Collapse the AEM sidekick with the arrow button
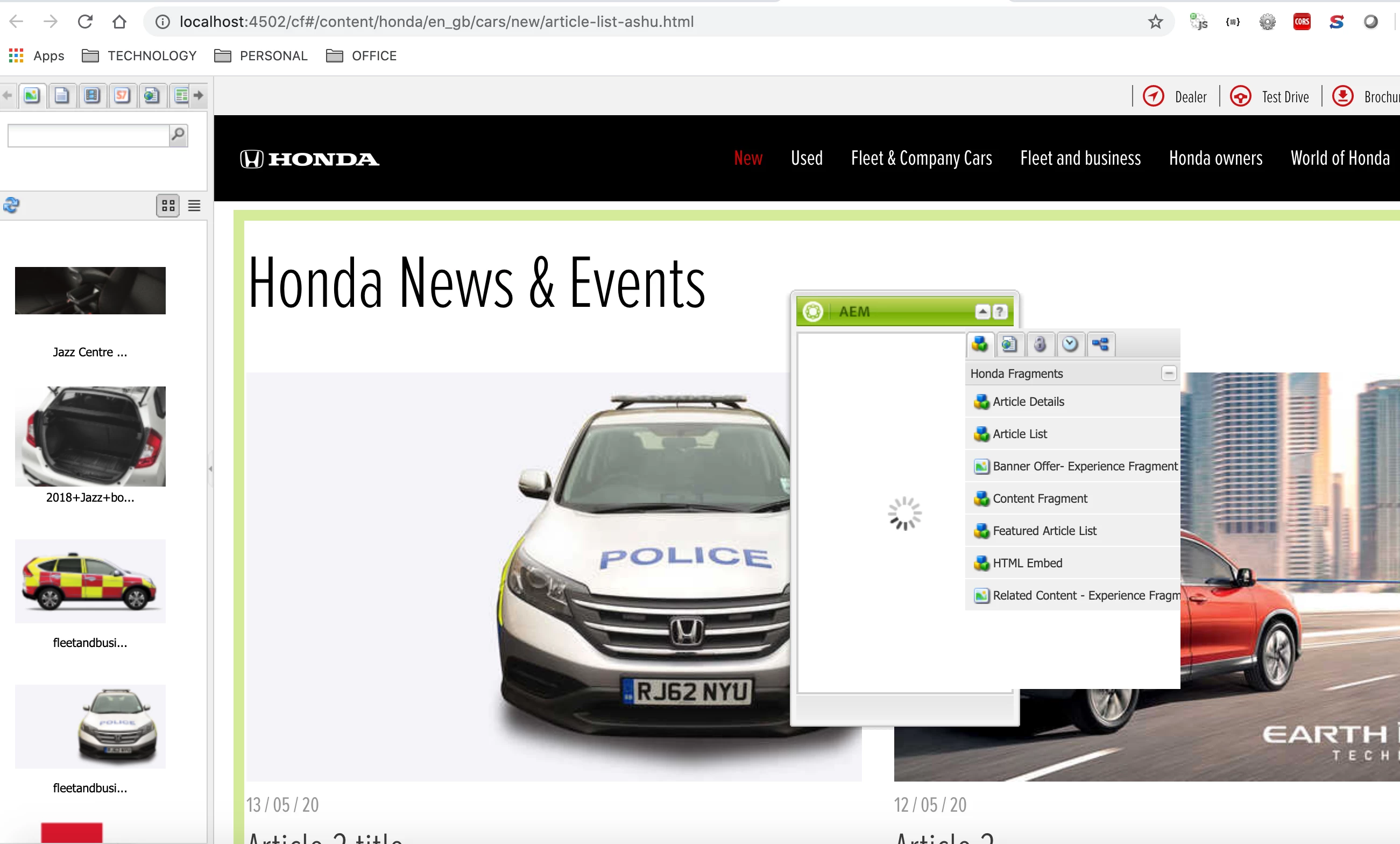The height and width of the screenshot is (844, 1400). pos(982,312)
